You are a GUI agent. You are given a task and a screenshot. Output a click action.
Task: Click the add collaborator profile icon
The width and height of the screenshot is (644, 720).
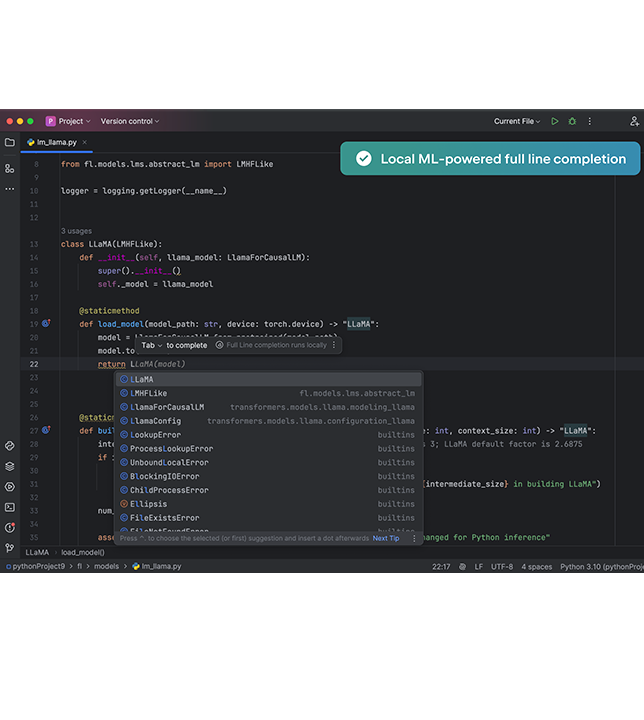[x=634, y=121]
